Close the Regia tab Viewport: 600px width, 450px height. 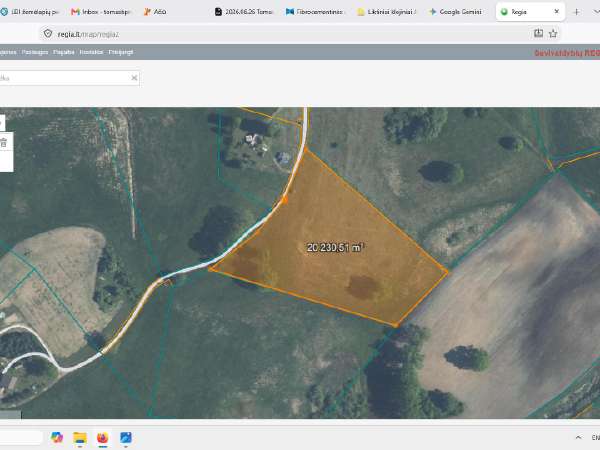[557, 12]
